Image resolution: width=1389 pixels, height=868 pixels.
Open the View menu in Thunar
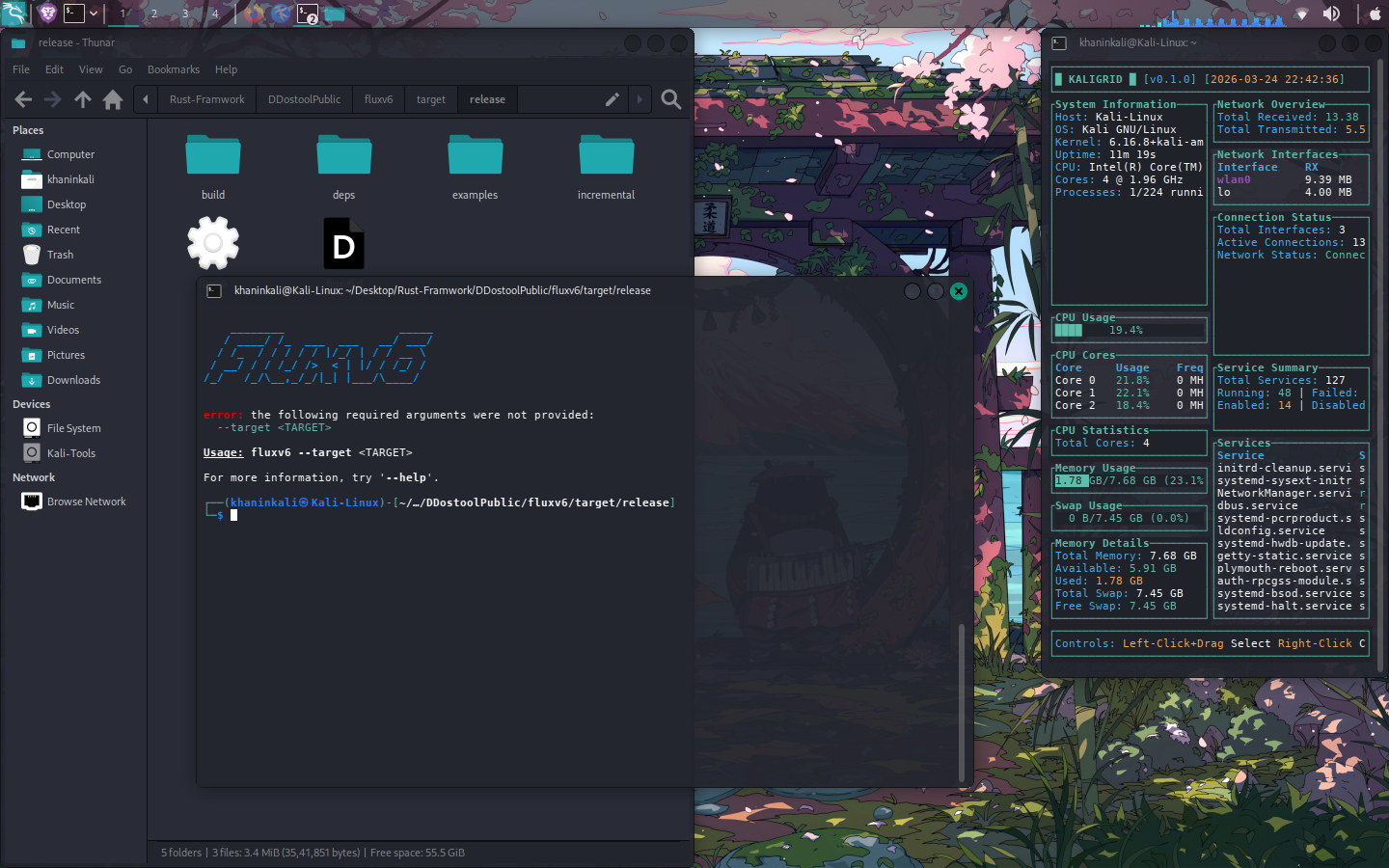(91, 69)
